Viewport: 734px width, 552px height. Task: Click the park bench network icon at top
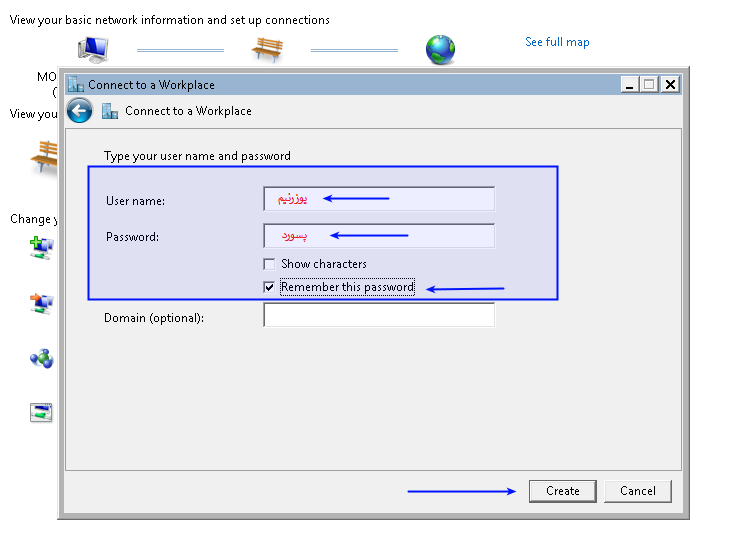tap(267, 49)
